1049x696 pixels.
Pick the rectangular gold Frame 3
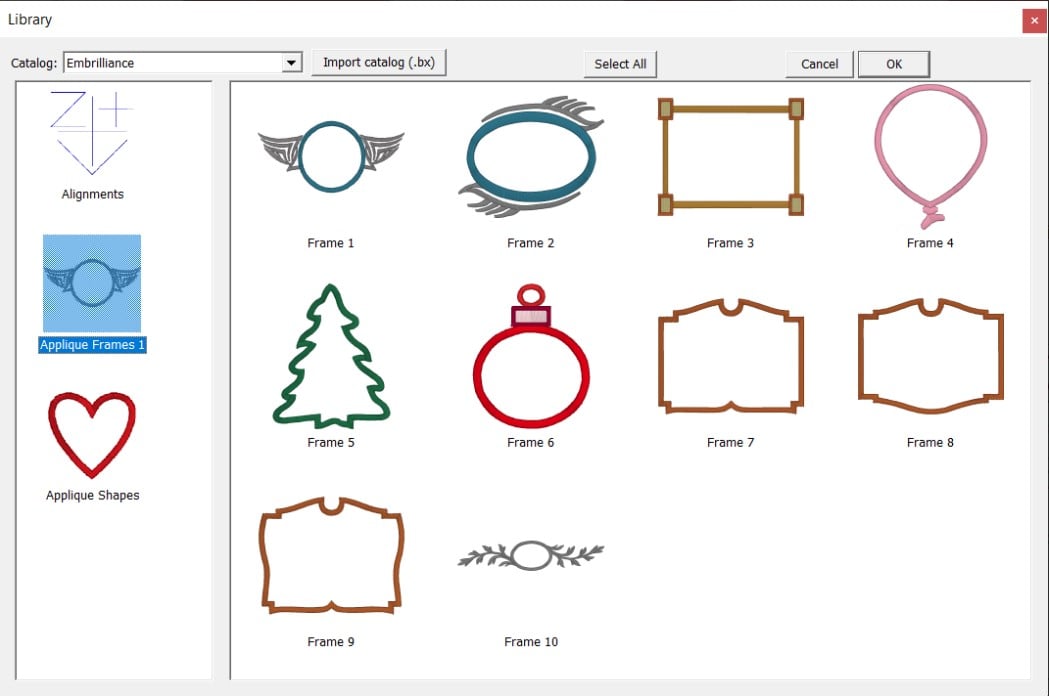731,157
